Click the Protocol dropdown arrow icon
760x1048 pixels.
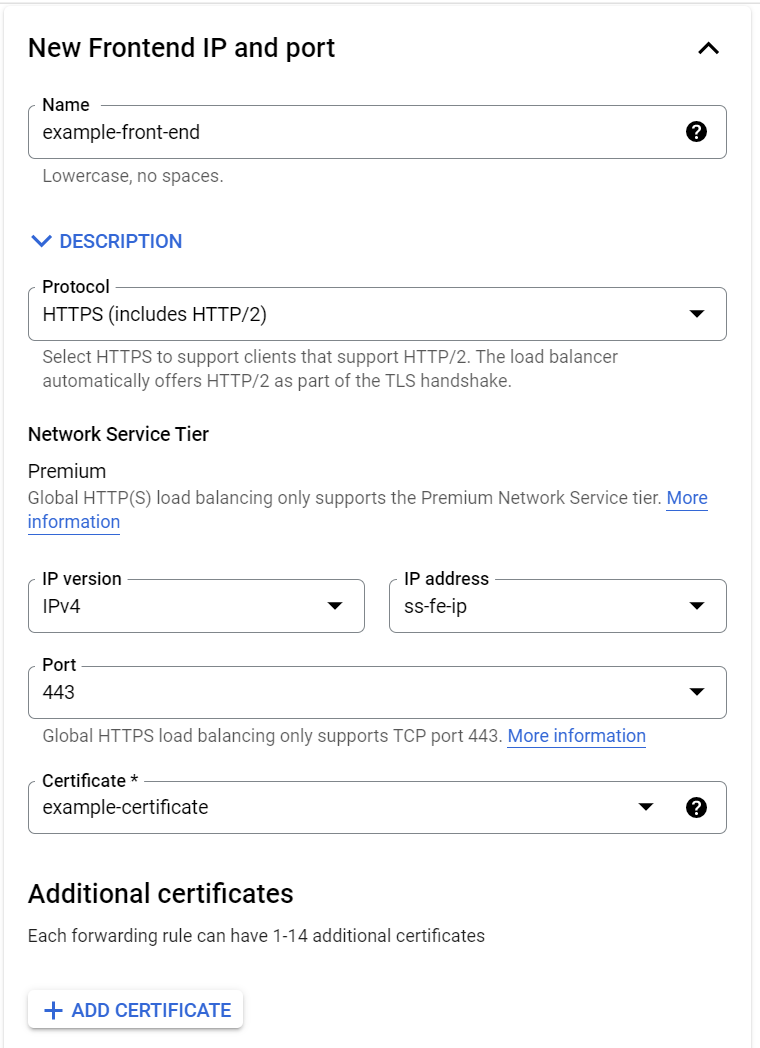pos(697,314)
